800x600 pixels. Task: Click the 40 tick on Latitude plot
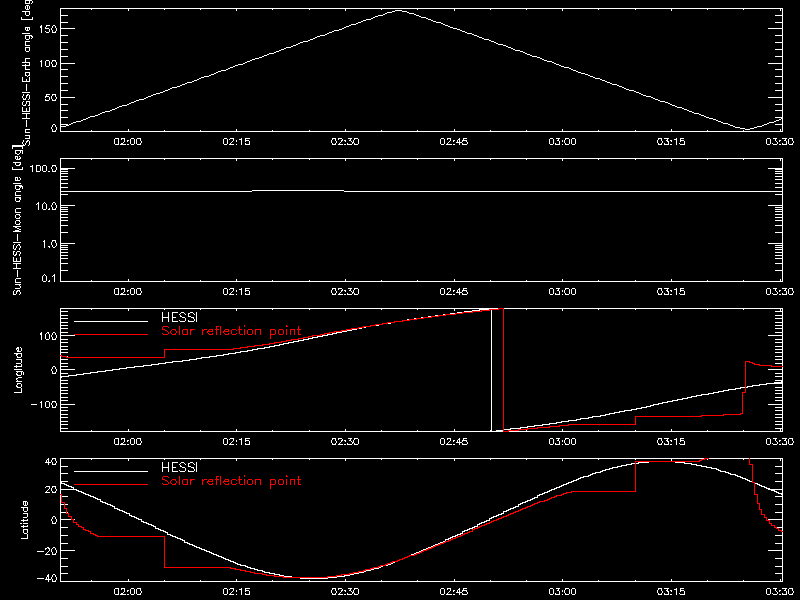pyautogui.click(x=51, y=462)
